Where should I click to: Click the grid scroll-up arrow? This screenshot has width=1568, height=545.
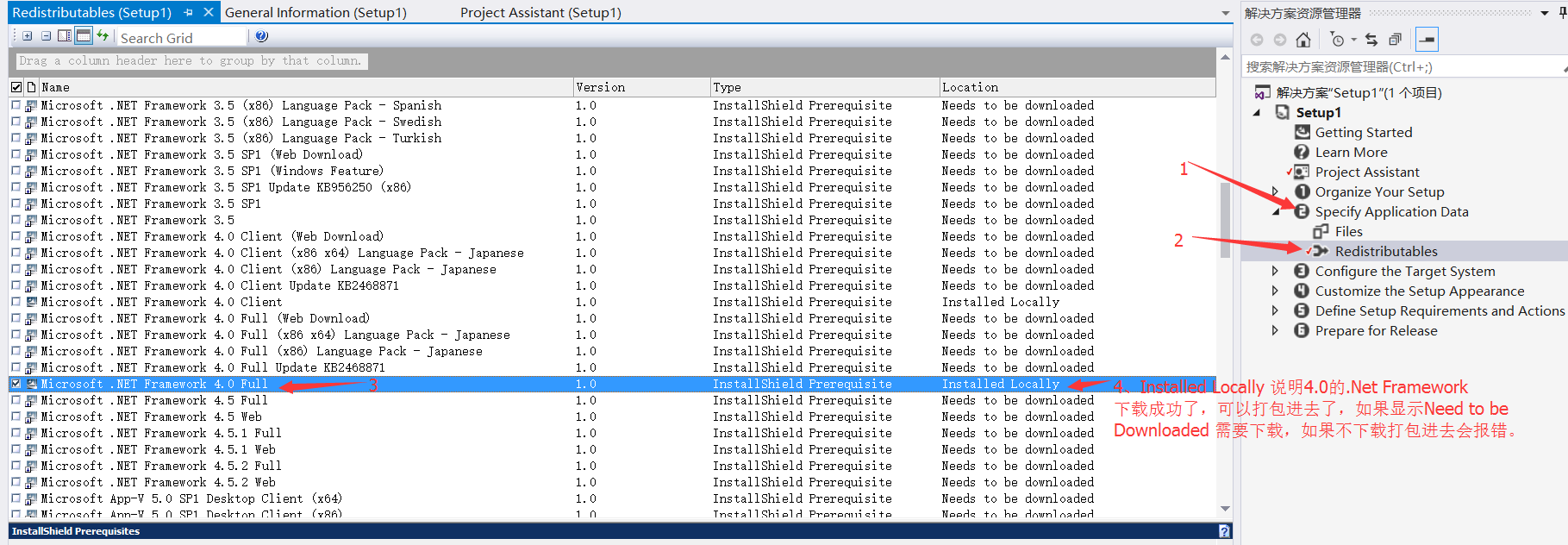(1225, 57)
